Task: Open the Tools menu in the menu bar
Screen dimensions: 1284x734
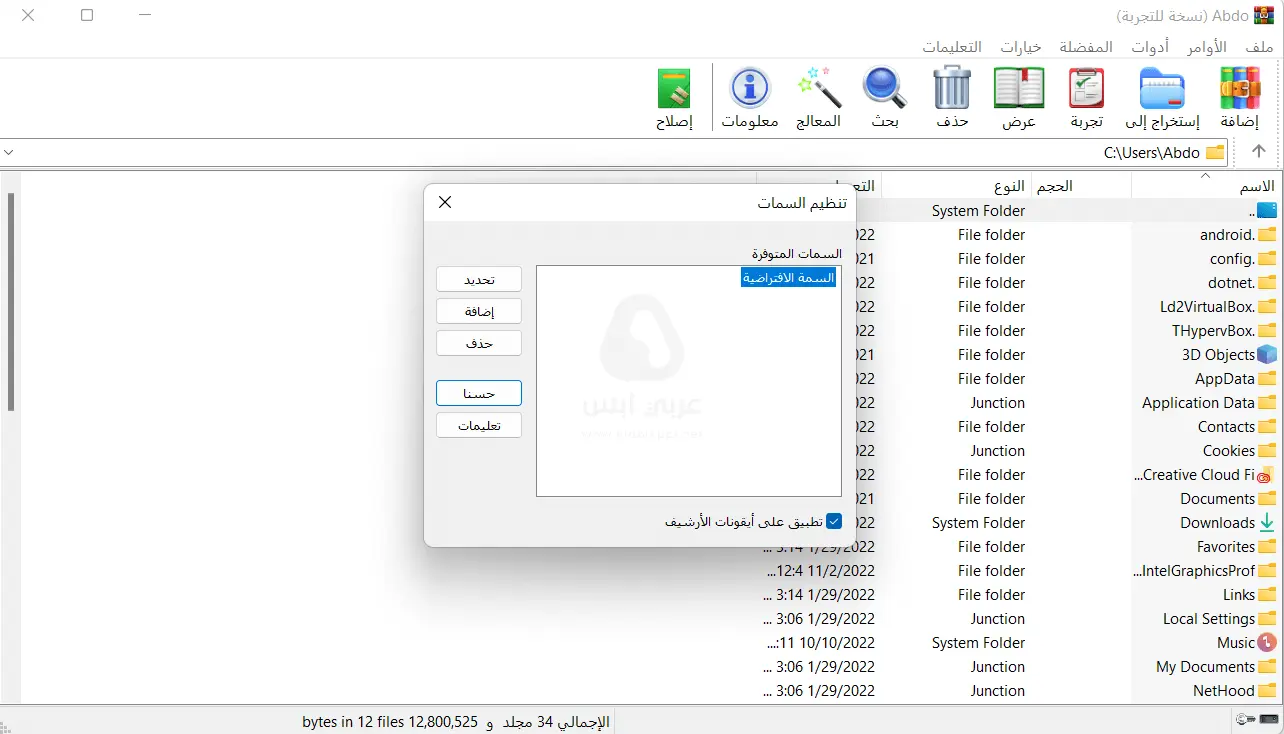Action: click(1149, 46)
